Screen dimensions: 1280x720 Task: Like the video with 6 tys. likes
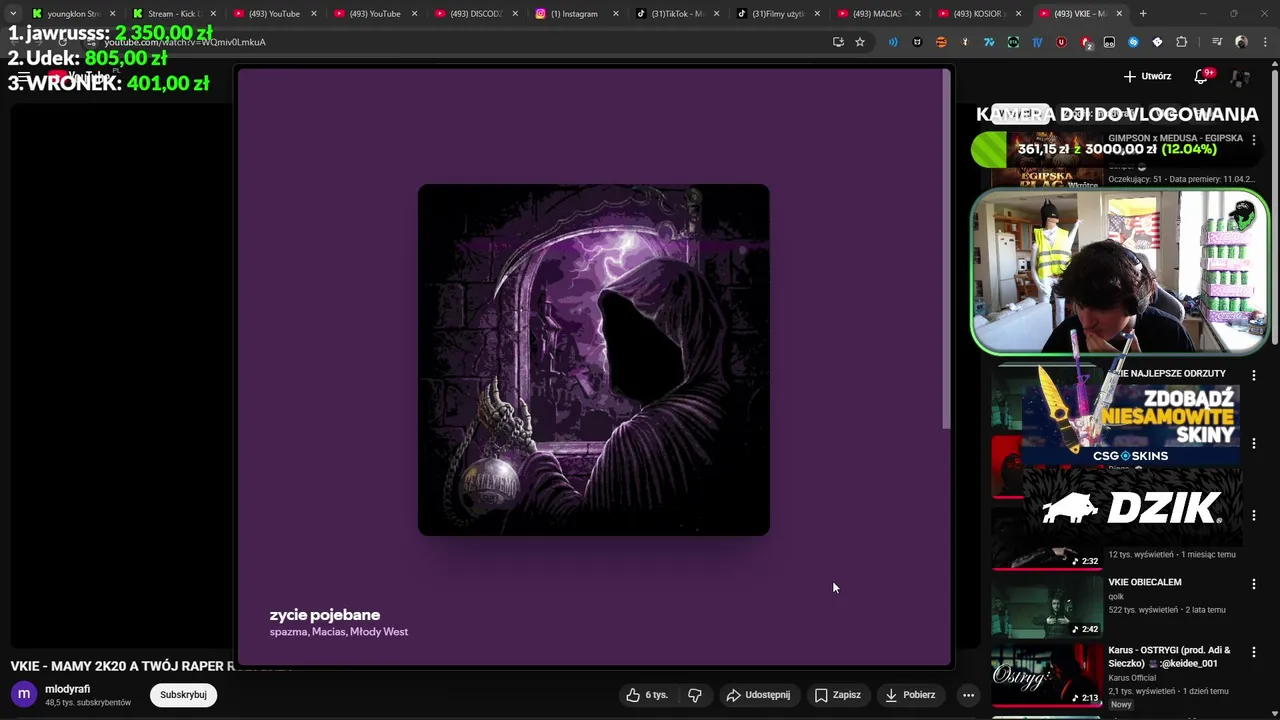(646, 695)
